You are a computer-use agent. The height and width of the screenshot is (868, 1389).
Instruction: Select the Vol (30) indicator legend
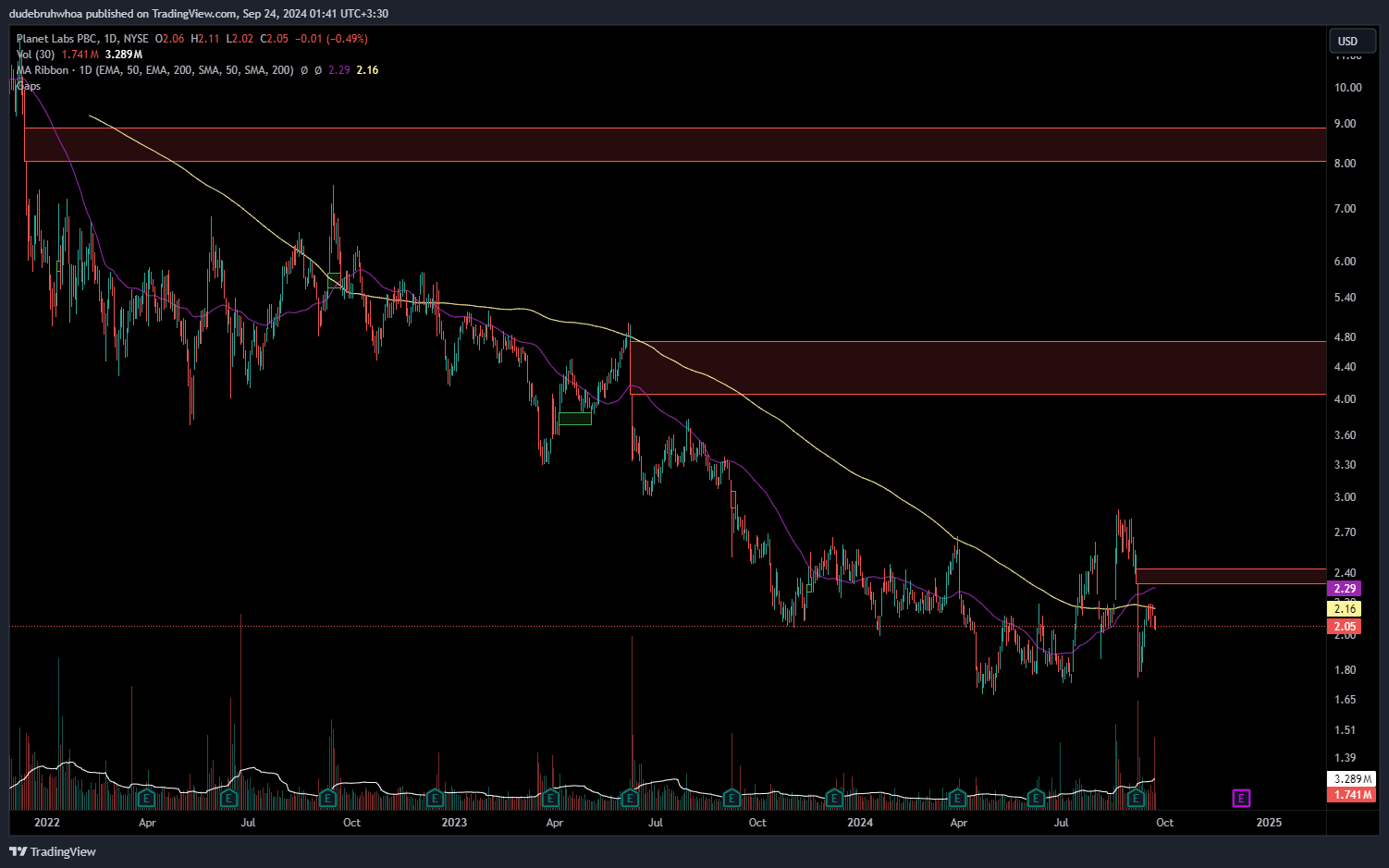(x=35, y=55)
